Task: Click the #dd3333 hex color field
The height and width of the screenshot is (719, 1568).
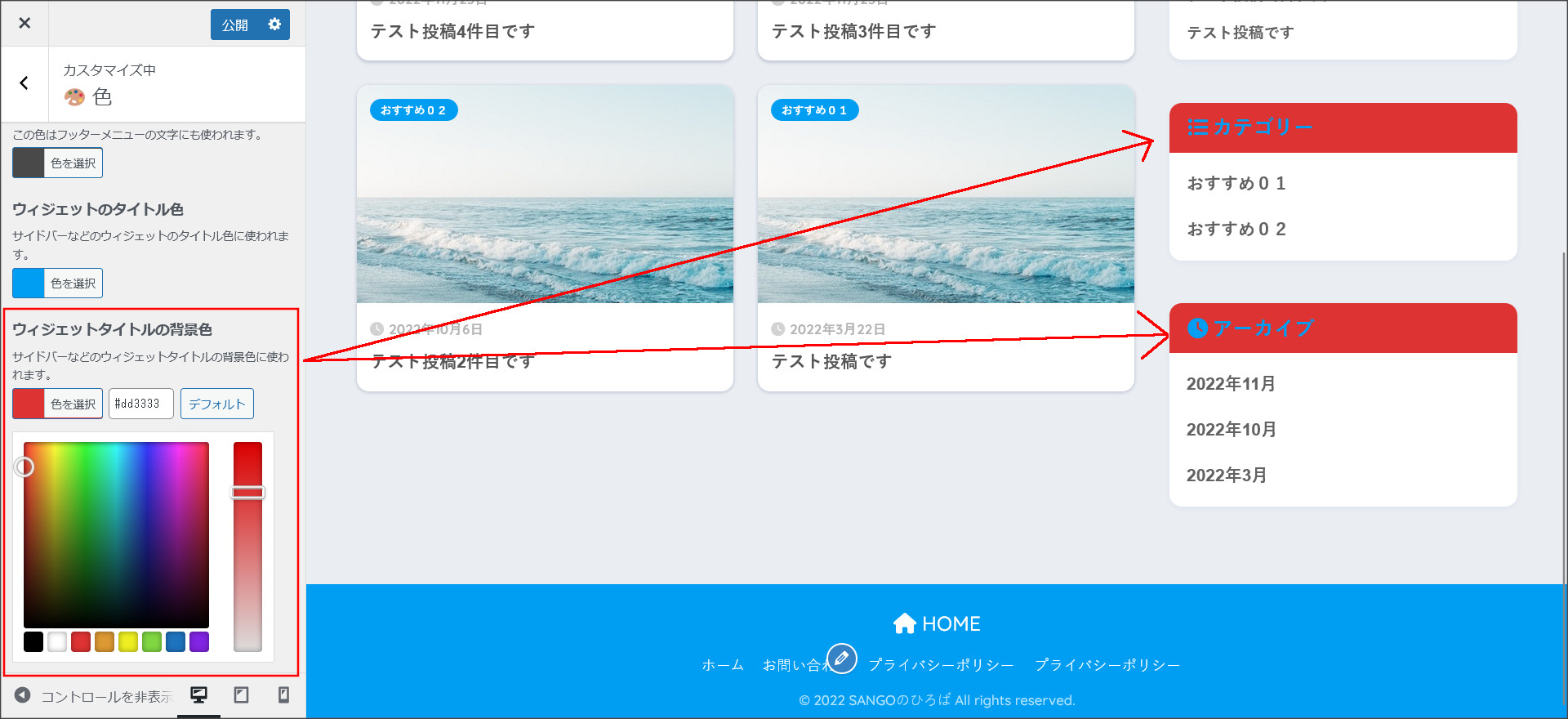Action: [x=141, y=404]
